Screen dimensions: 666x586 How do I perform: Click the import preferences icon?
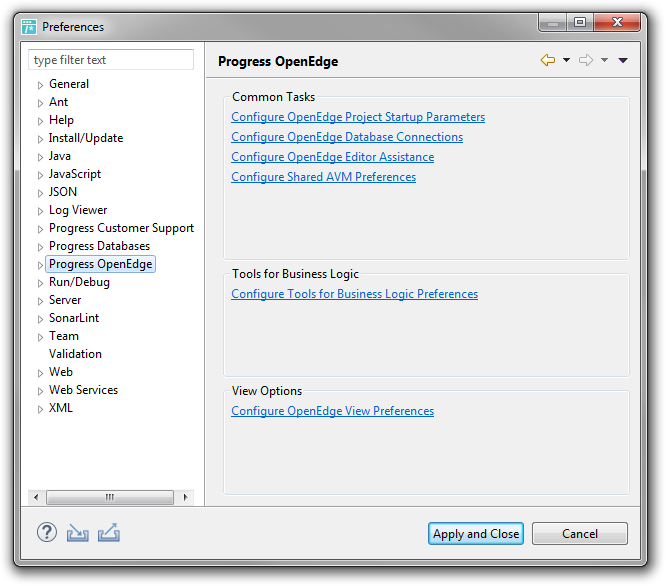pyautogui.click(x=77, y=532)
